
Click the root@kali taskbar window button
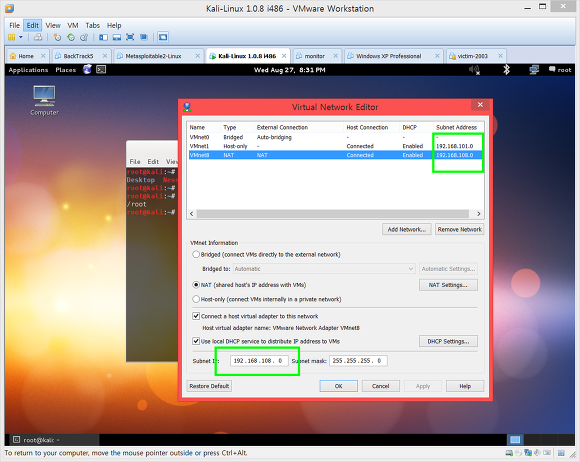[x=54, y=440]
